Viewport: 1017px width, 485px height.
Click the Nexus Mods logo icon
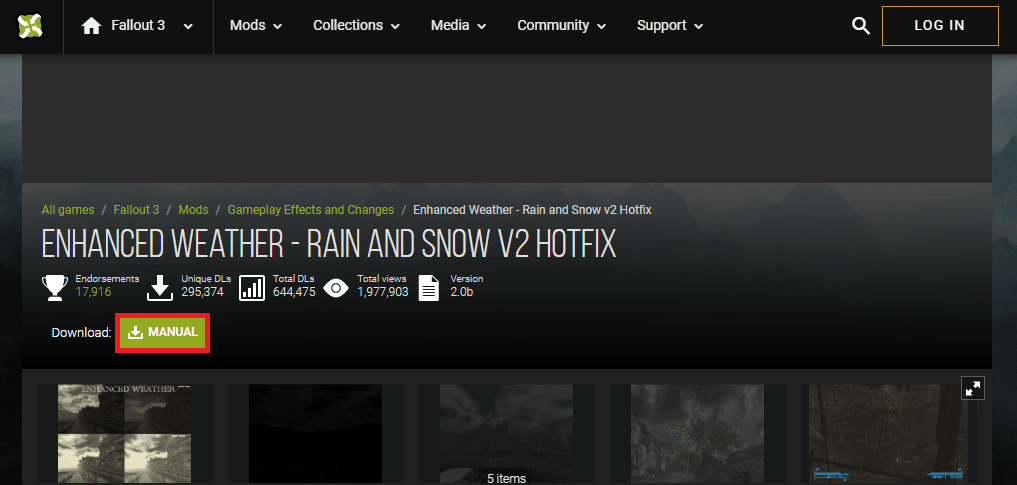(30, 26)
